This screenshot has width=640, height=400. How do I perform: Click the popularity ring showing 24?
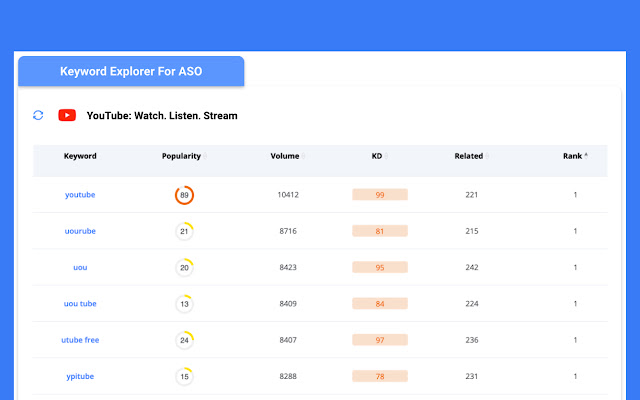(x=184, y=340)
